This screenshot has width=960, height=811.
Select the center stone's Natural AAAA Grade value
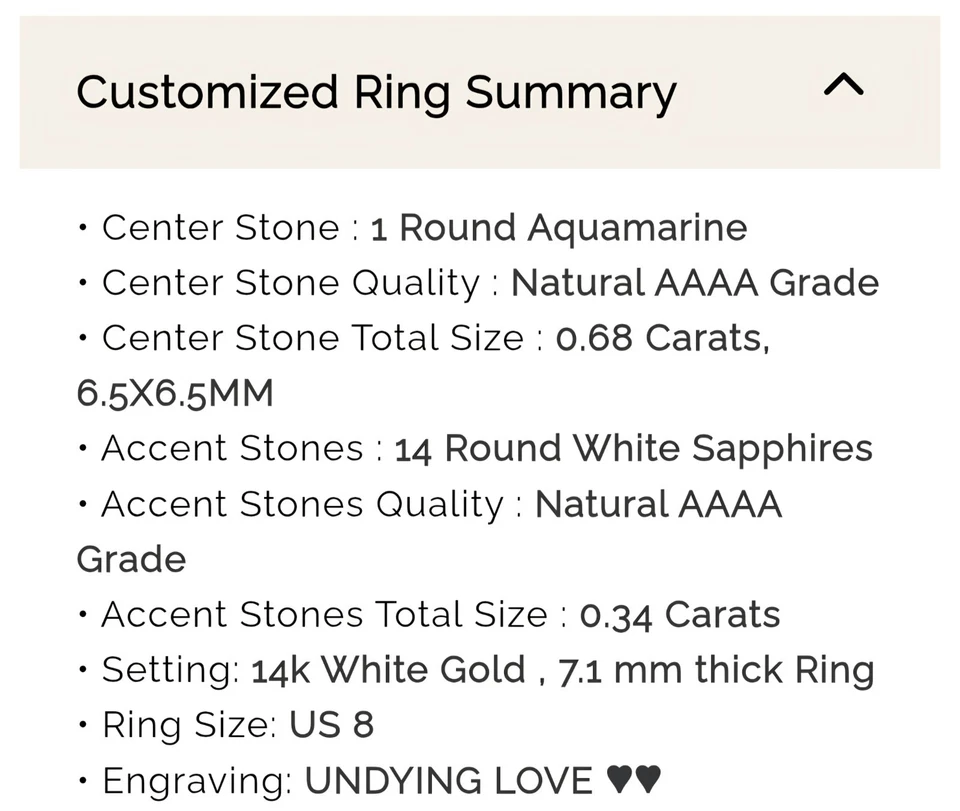pyautogui.click(x=694, y=283)
